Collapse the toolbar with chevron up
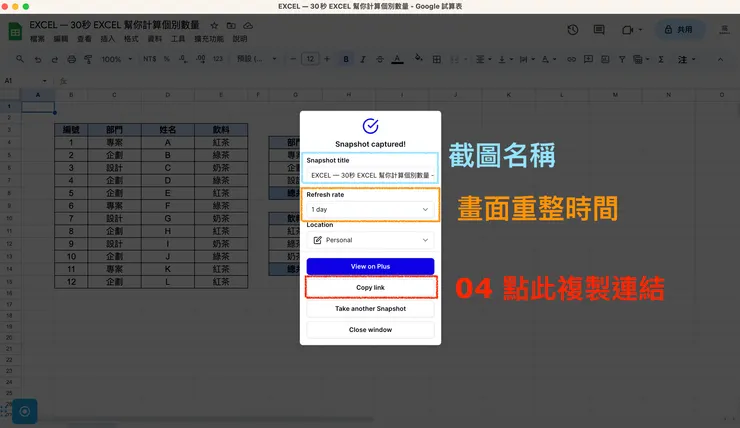 [720, 59]
